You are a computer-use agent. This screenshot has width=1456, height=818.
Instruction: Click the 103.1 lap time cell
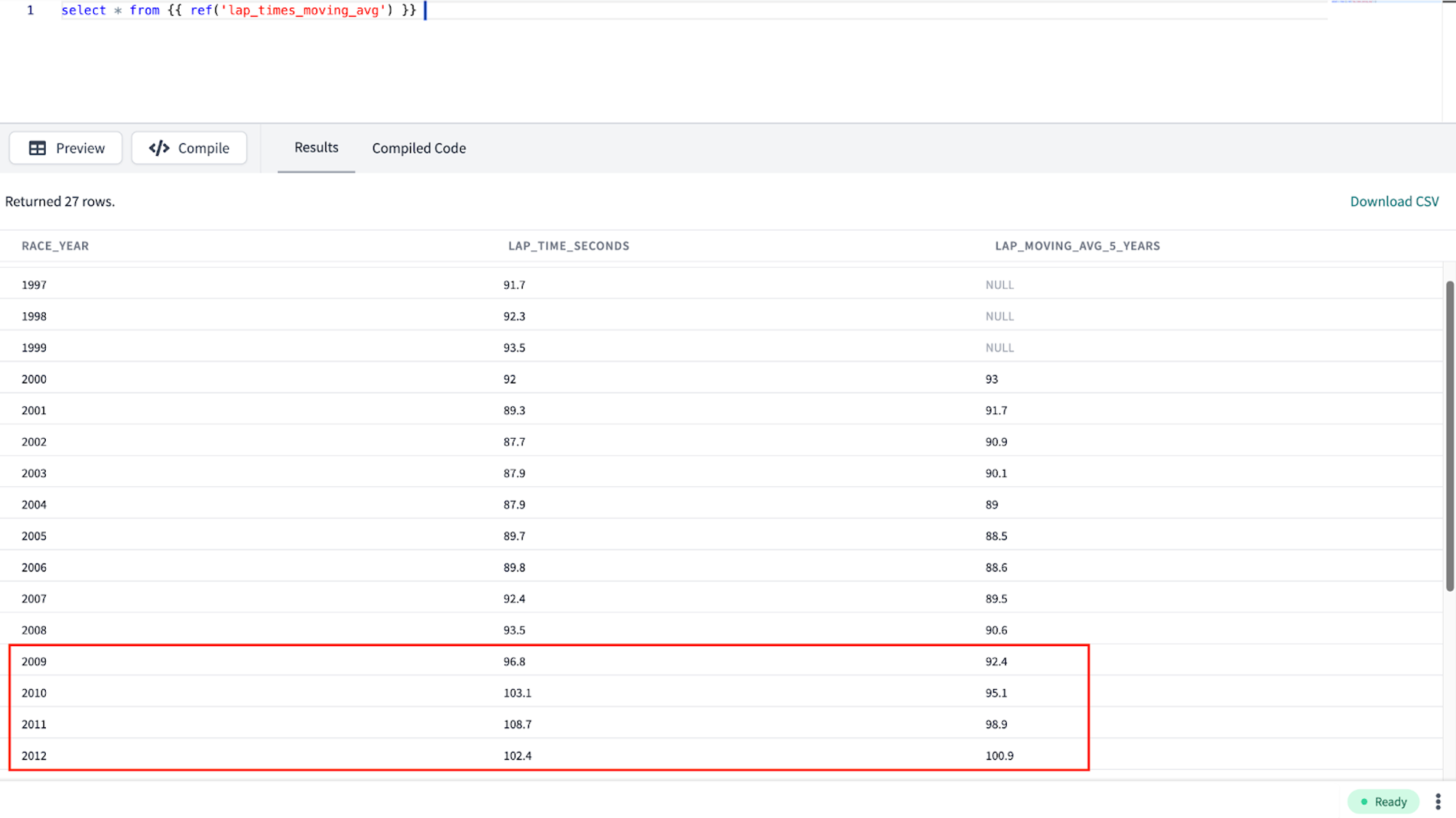point(517,693)
